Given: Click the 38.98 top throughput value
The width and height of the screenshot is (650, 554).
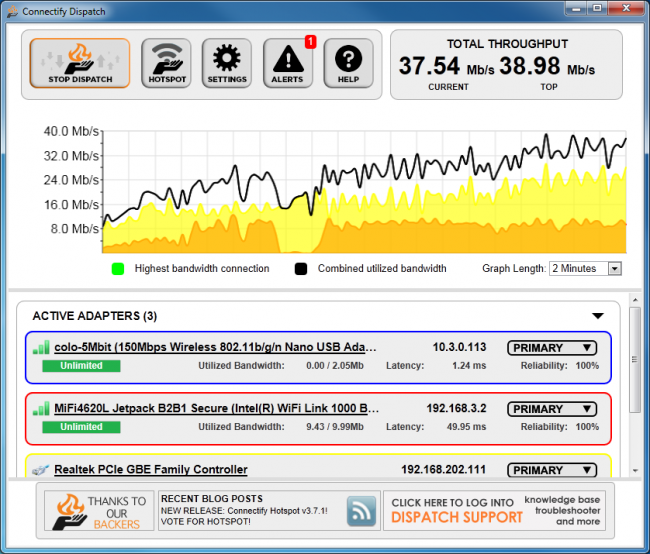Looking at the screenshot, I should 529,66.
